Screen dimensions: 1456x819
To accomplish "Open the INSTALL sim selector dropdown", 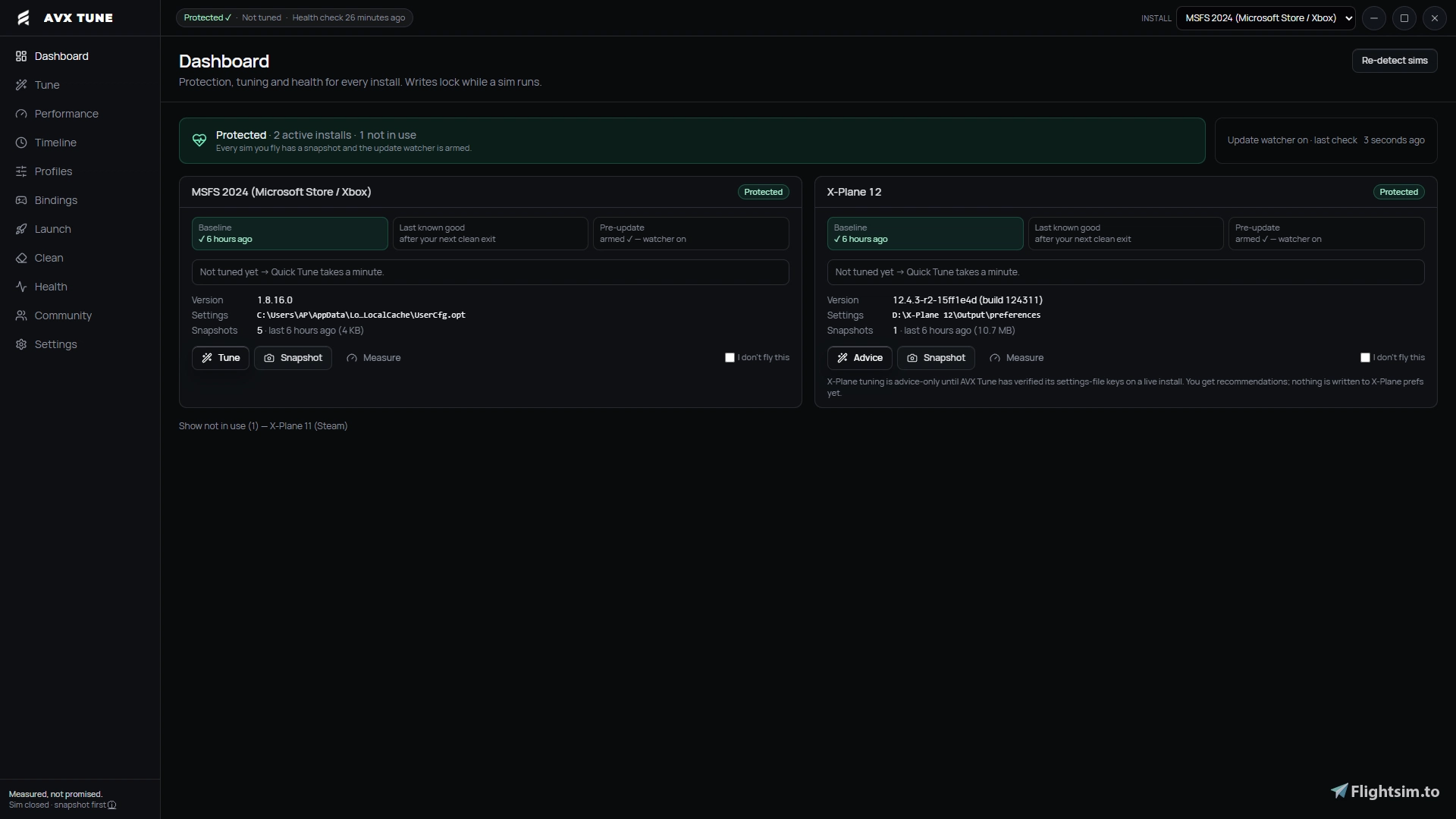I will coord(1266,18).
